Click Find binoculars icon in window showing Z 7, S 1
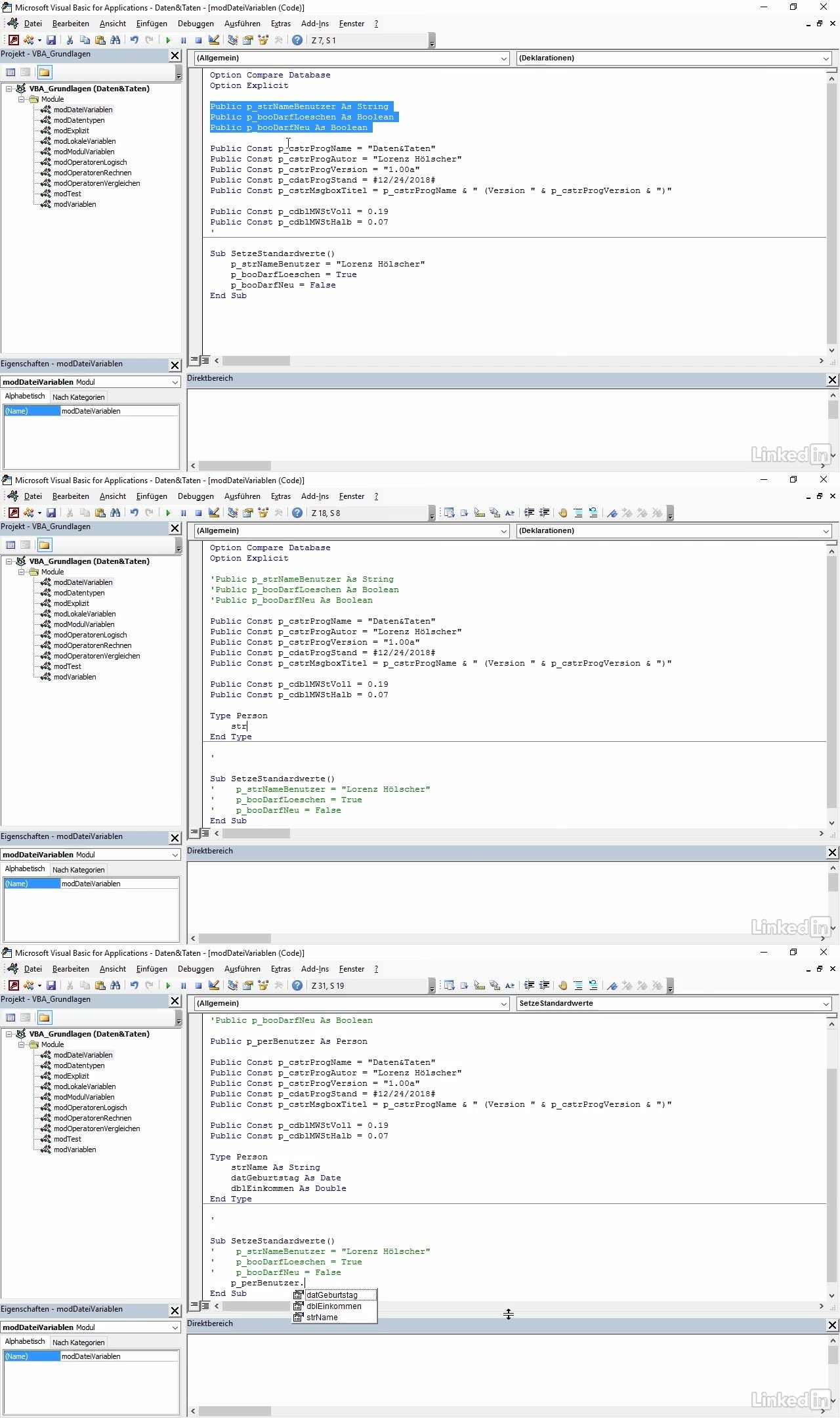Screen dimensions: 840x1418 pyautogui.click(x=115, y=40)
